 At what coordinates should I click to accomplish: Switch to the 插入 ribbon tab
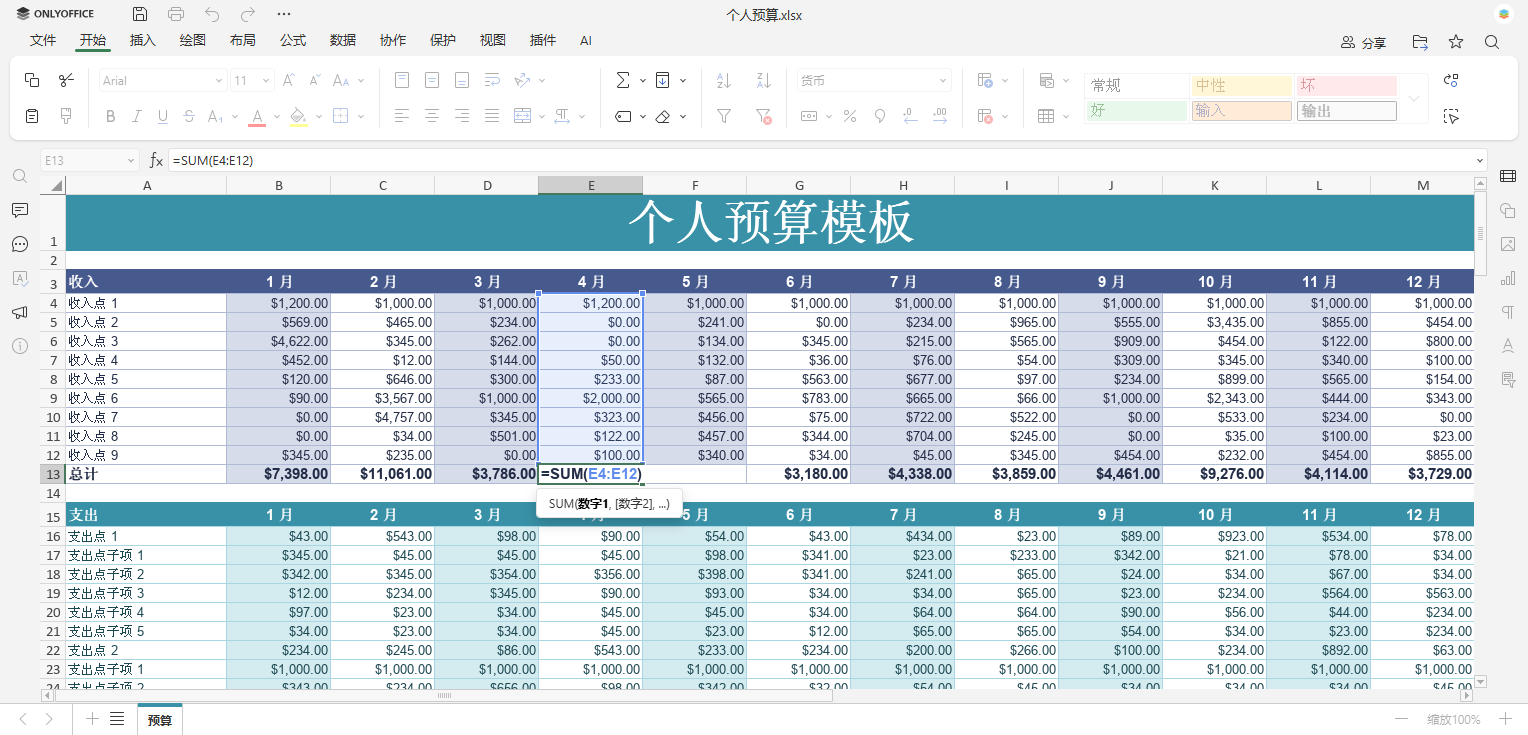click(141, 41)
